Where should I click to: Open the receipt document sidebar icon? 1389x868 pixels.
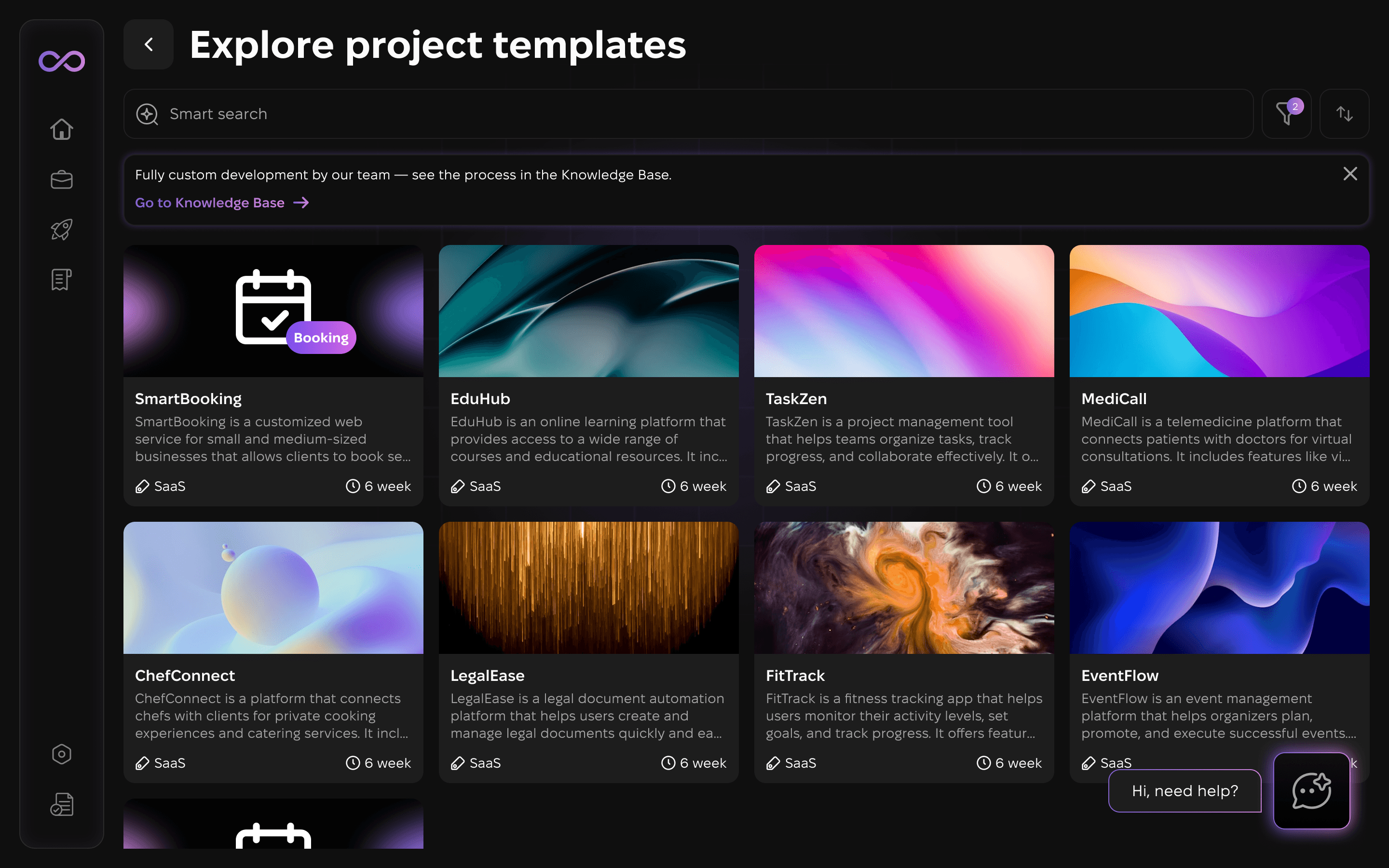point(61,280)
